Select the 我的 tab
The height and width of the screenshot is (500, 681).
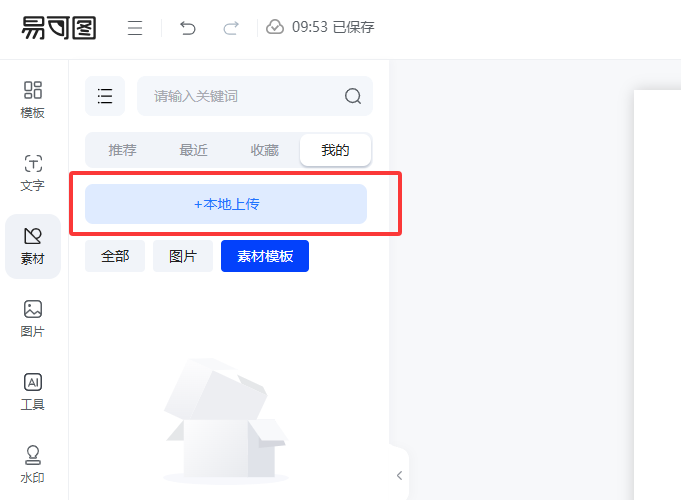click(x=335, y=150)
